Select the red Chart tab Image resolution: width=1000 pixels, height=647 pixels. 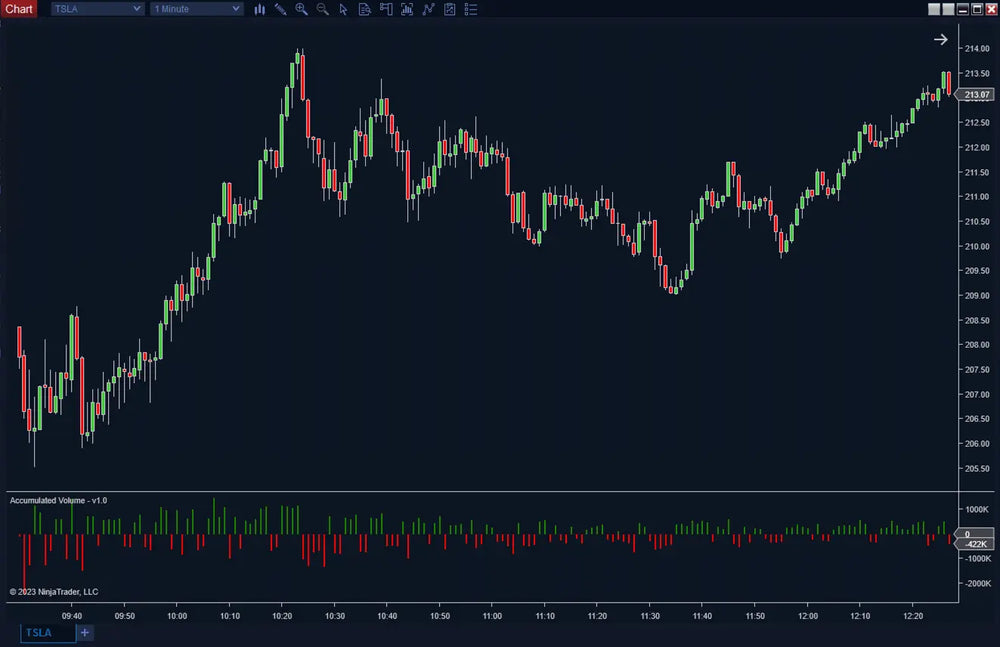tap(18, 8)
